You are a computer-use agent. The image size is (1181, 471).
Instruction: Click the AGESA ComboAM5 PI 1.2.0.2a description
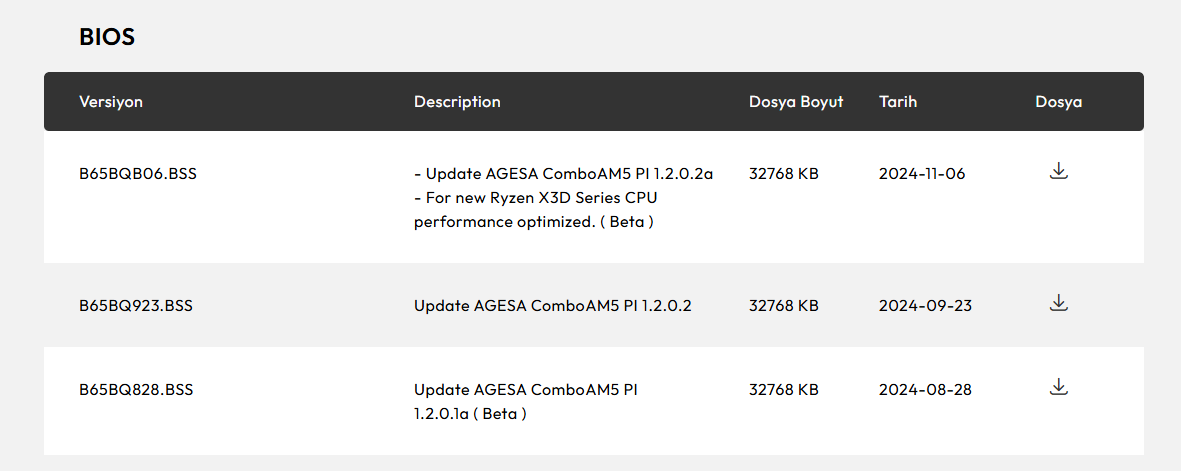pos(563,174)
